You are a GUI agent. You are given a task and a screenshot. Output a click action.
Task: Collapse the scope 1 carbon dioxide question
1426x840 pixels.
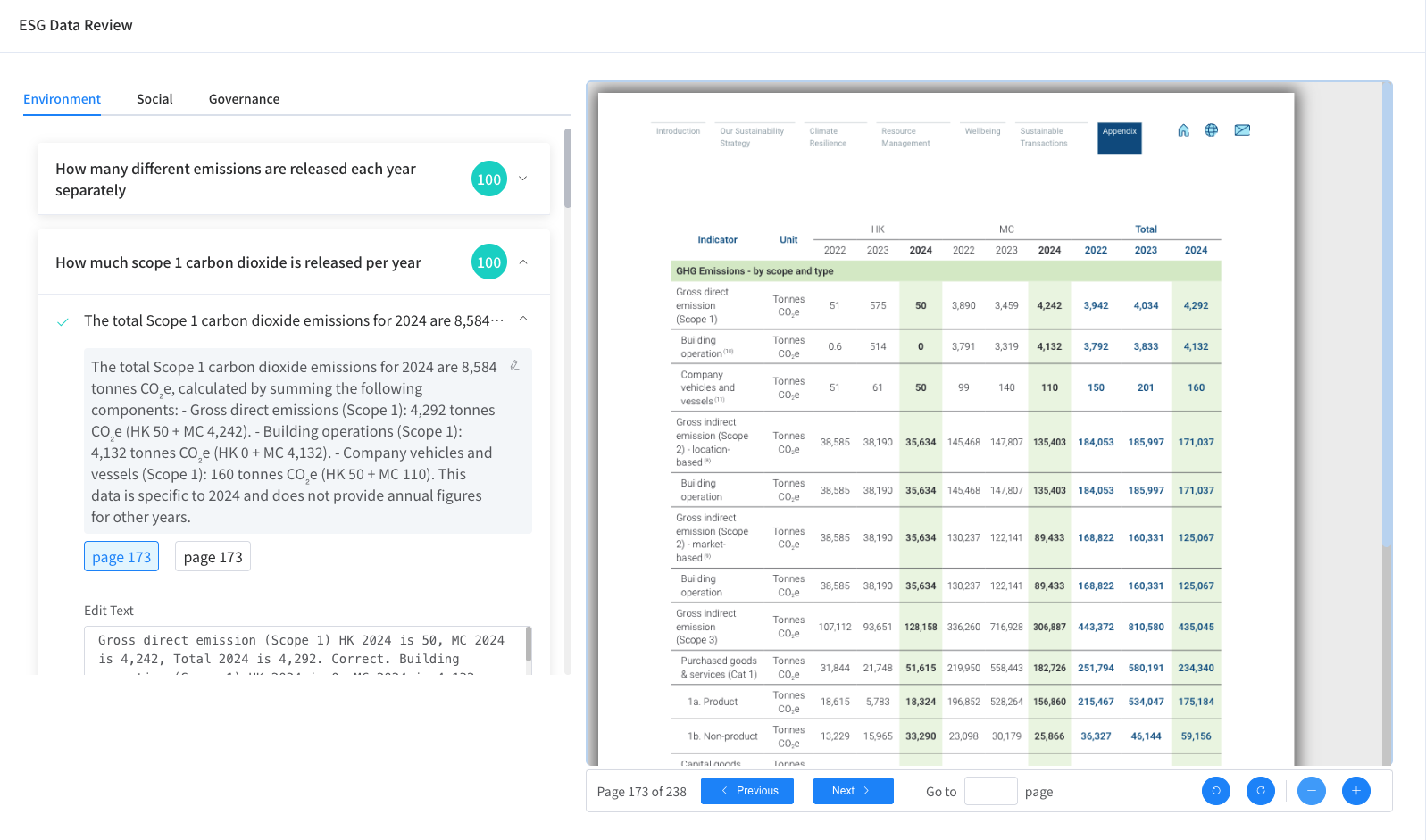tap(523, 262)
